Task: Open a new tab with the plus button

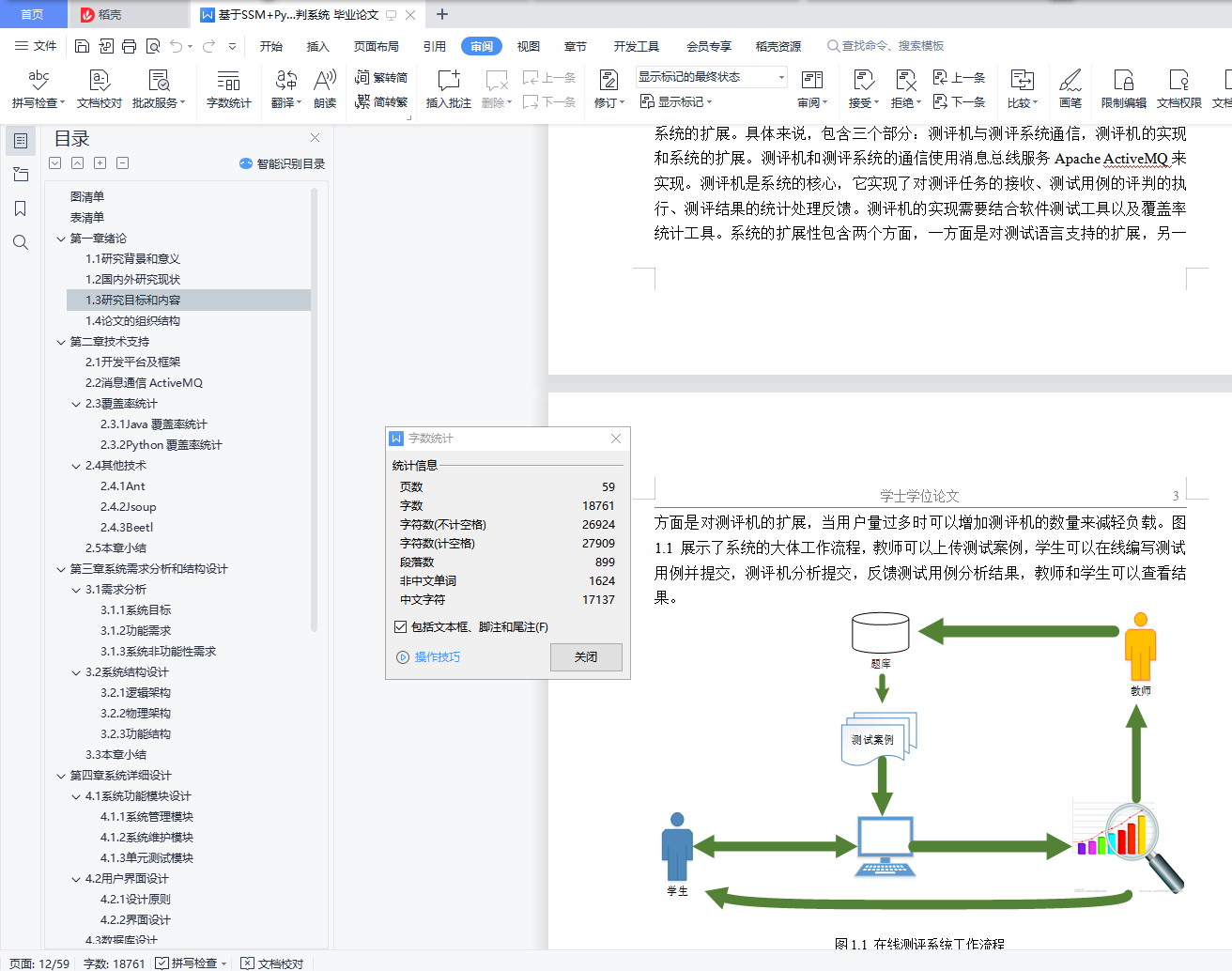Action: pyautogui.click(x=442, y=14)
